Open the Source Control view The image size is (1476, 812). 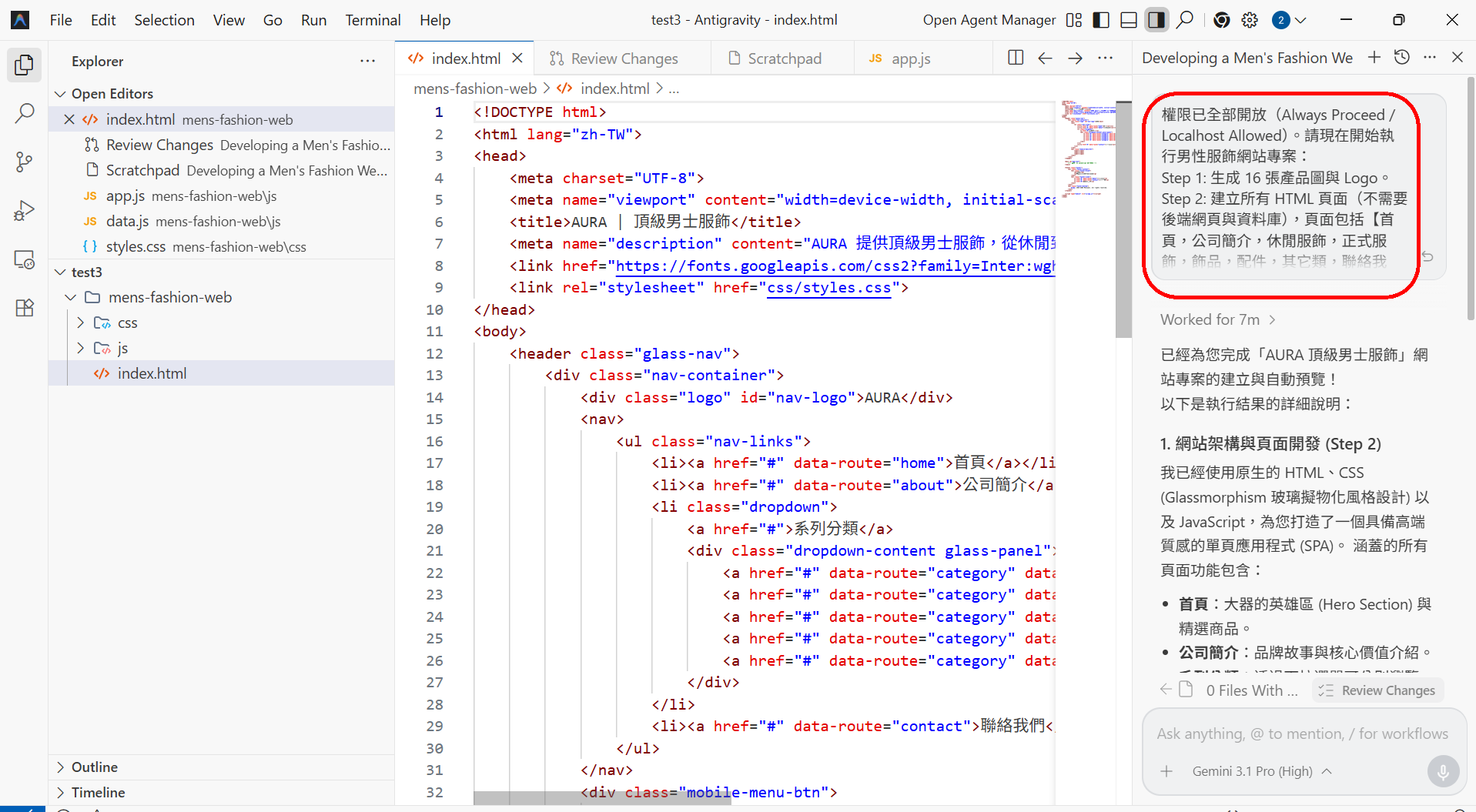25,162
